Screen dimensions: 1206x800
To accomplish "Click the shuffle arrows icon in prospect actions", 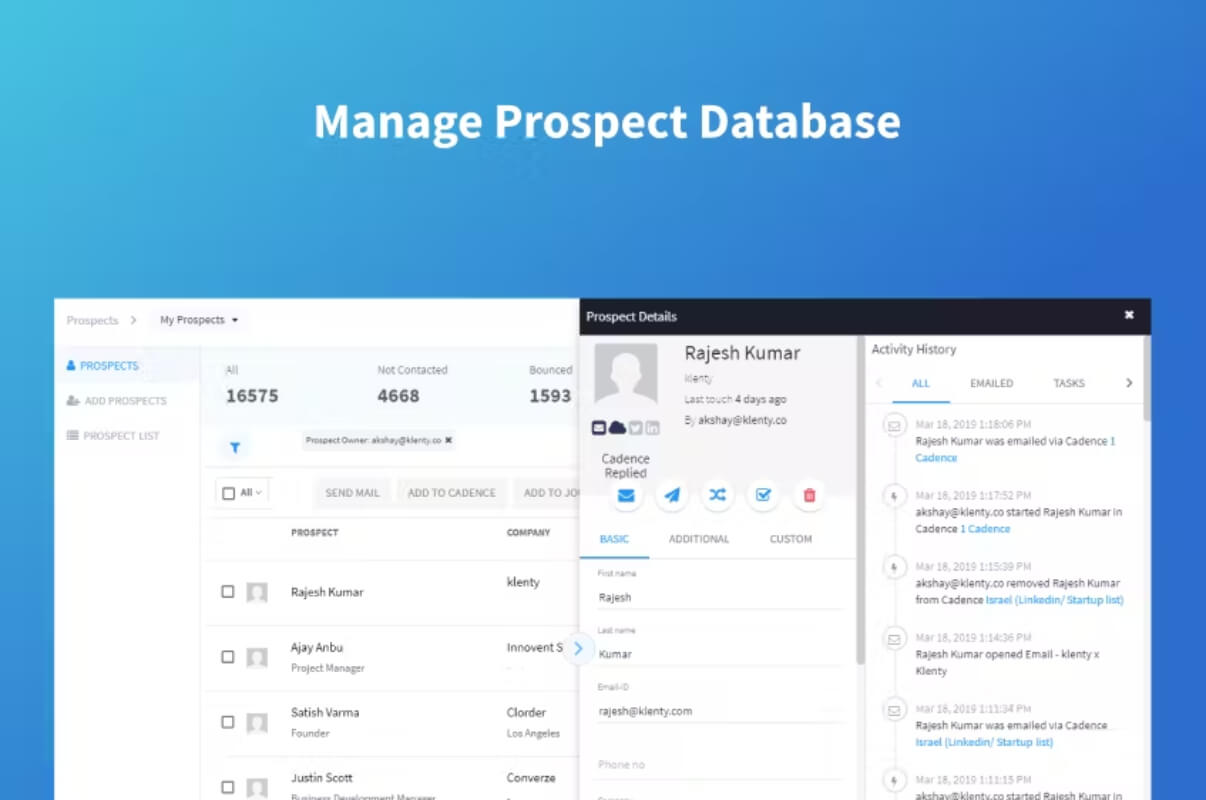I will (717, 495).
